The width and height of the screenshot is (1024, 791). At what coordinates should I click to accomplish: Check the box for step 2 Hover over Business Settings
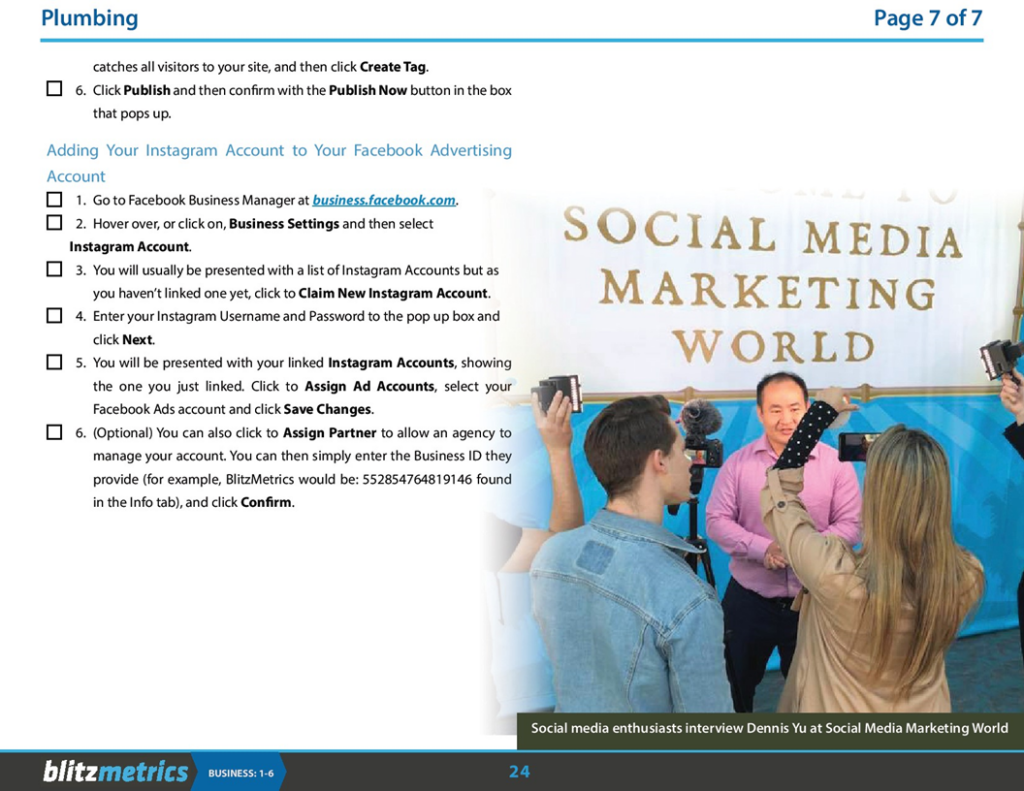(54, 223)
